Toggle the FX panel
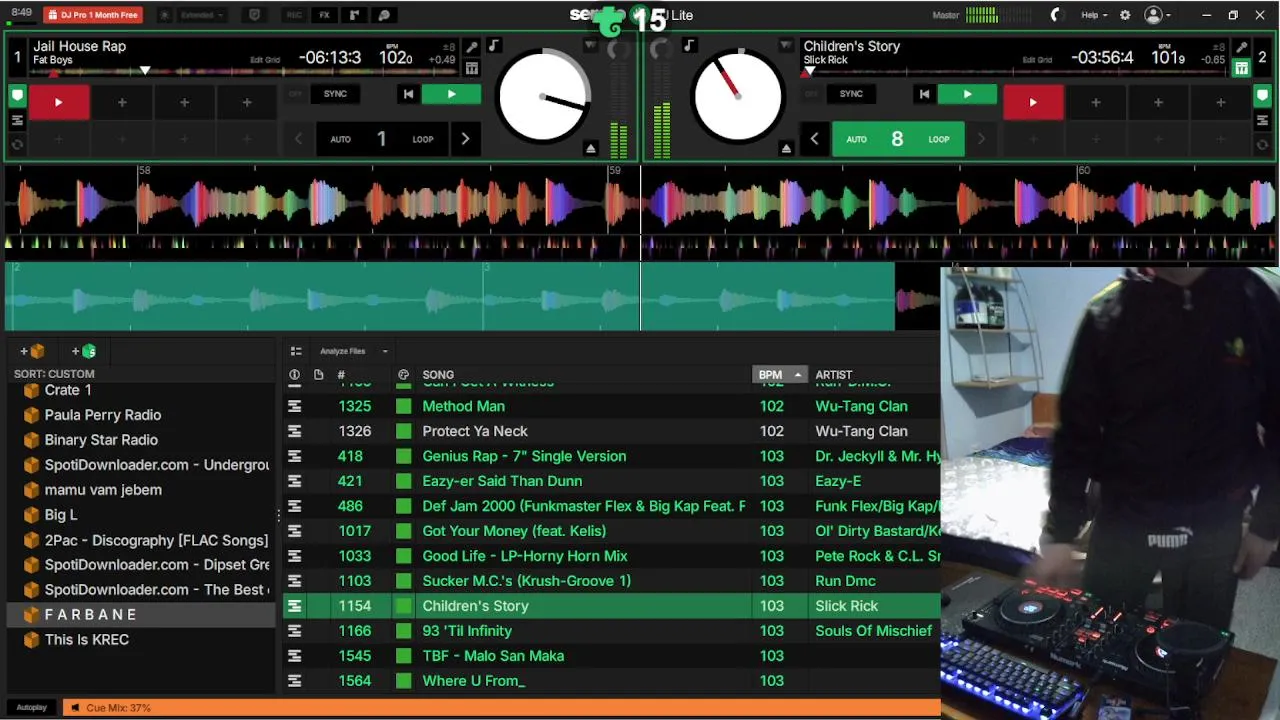Screen dimensions: 1280x720 325,15
